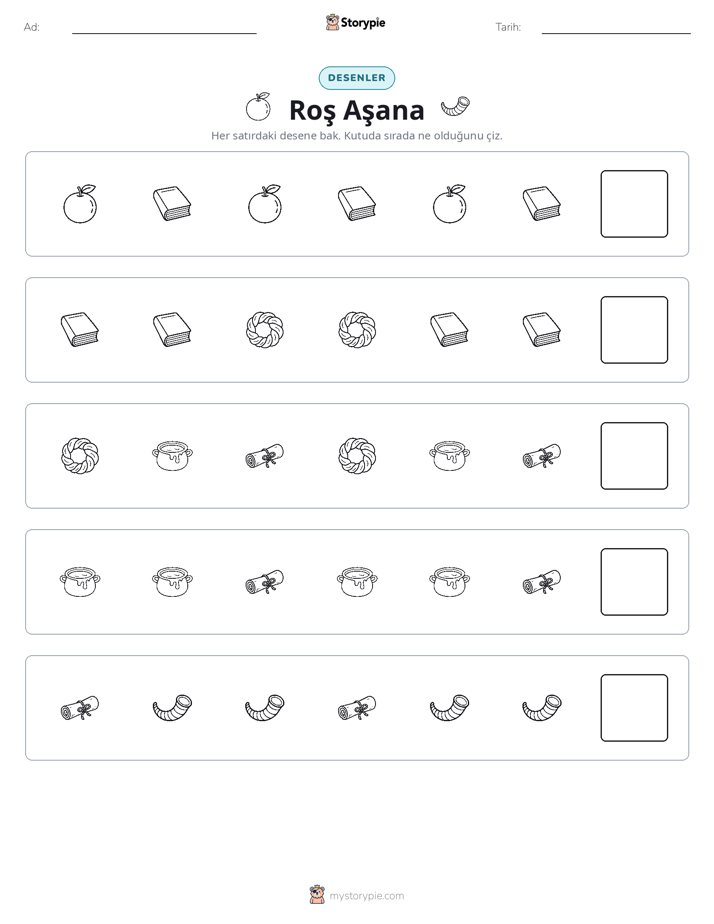The image size is (714, 924).
Task: Select the first shofar in row five
Action: coord(172,708)
